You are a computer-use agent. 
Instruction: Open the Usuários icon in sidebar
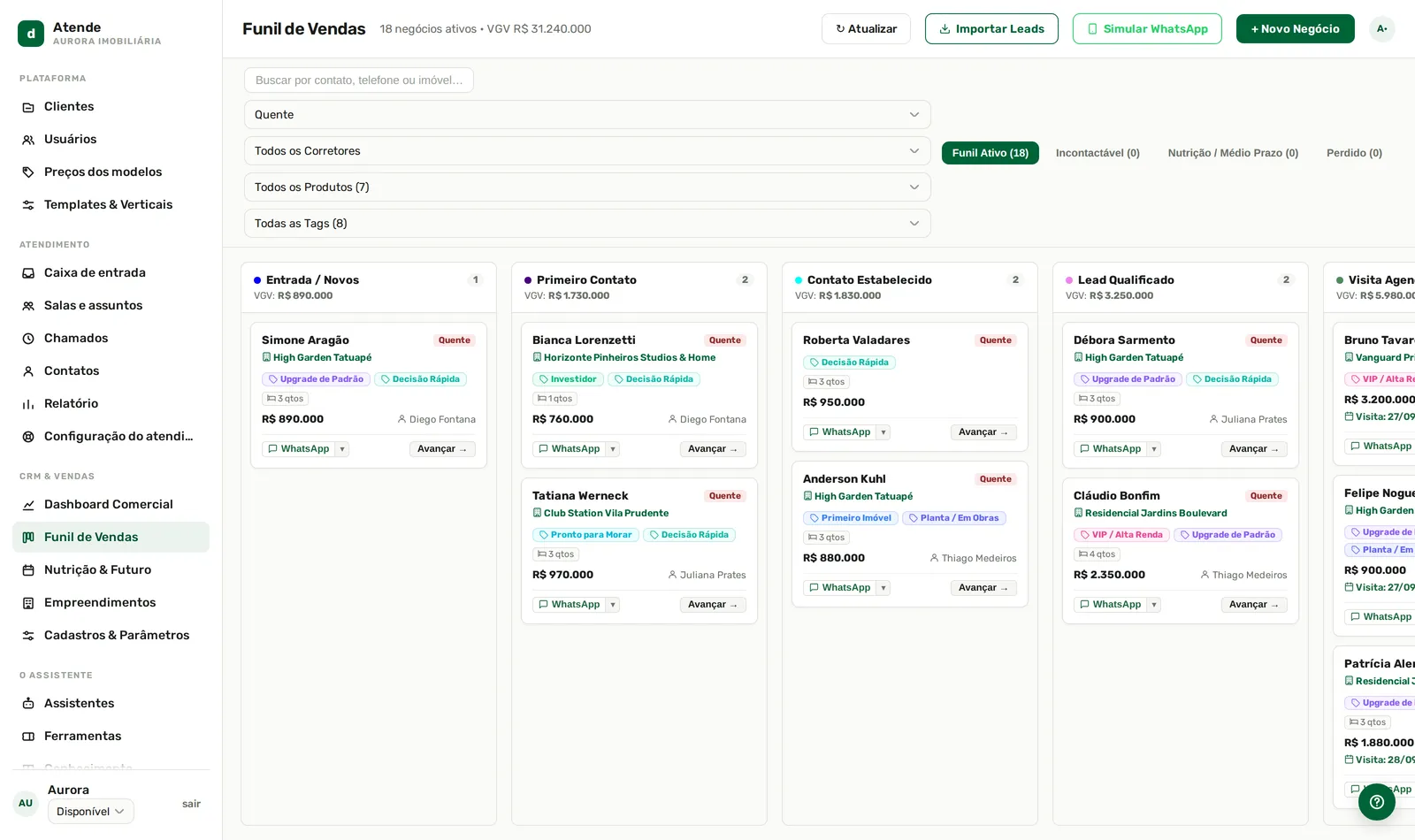[28, 140]
